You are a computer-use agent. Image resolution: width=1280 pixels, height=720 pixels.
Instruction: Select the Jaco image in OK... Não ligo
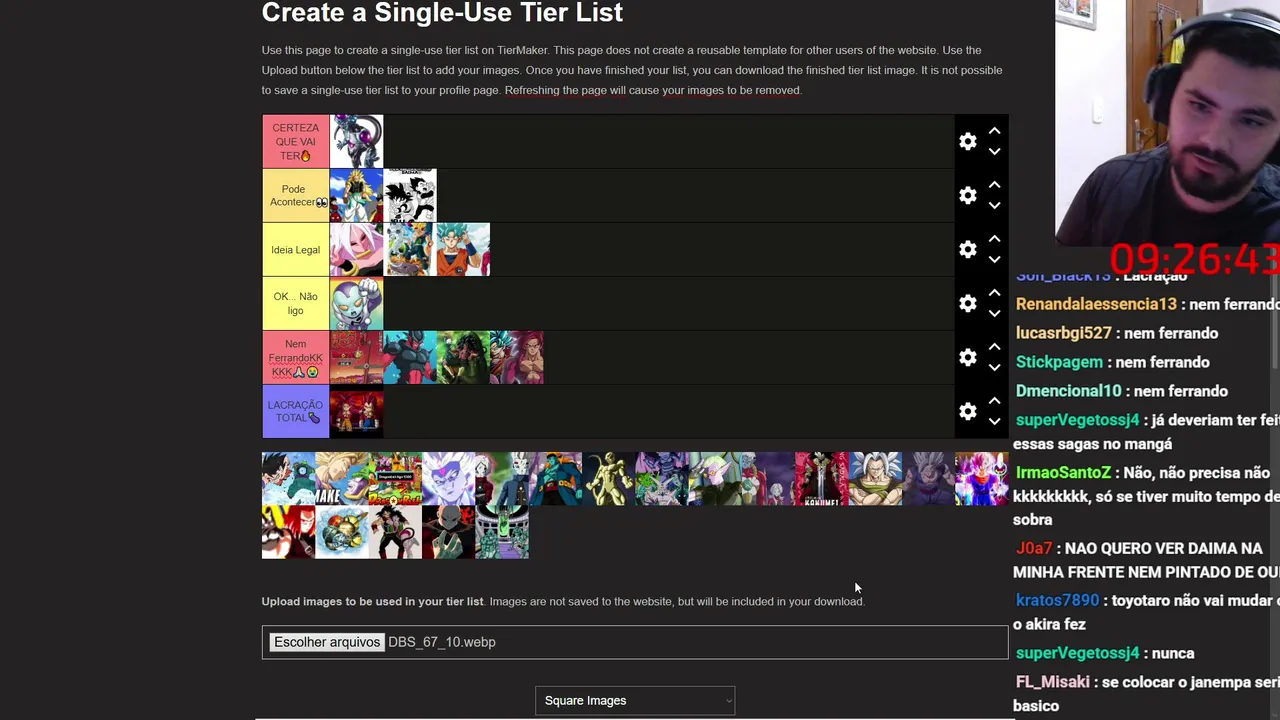click(x=357, y=304)
